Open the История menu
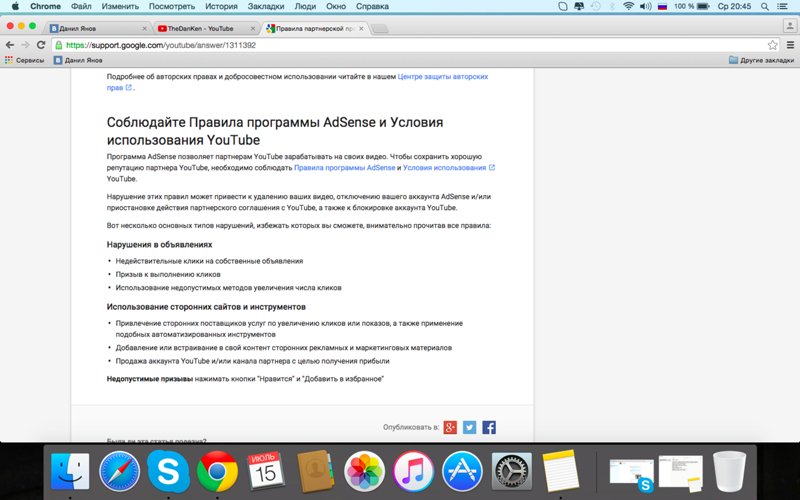Viewport: 800px width, 500px height. 221,6
